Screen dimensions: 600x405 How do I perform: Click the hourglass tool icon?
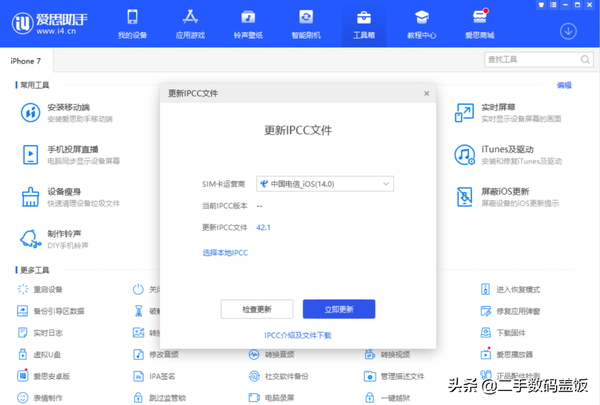coord(139,311)
